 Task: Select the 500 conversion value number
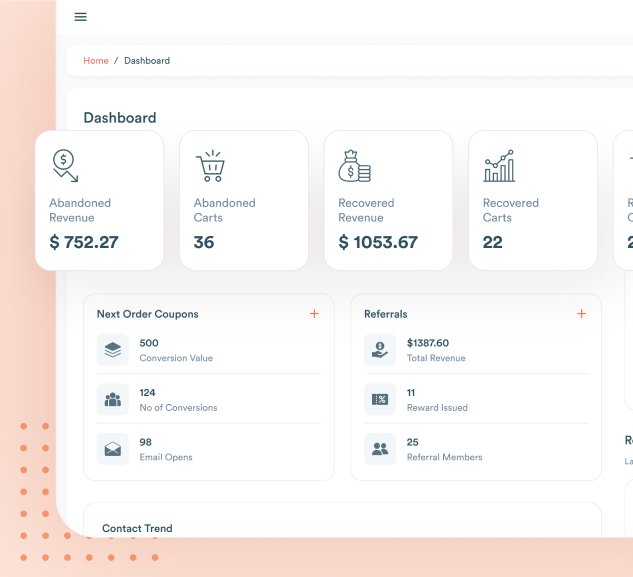pyautogui.click(x=149, y=343)
